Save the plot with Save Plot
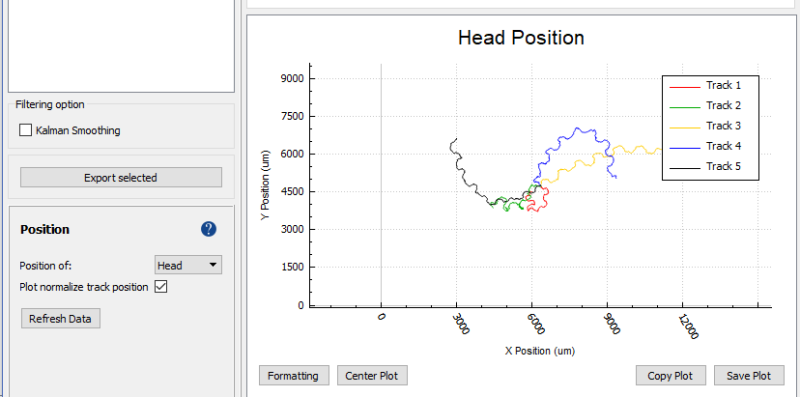 pyautogui.click(x=749, y=376)
